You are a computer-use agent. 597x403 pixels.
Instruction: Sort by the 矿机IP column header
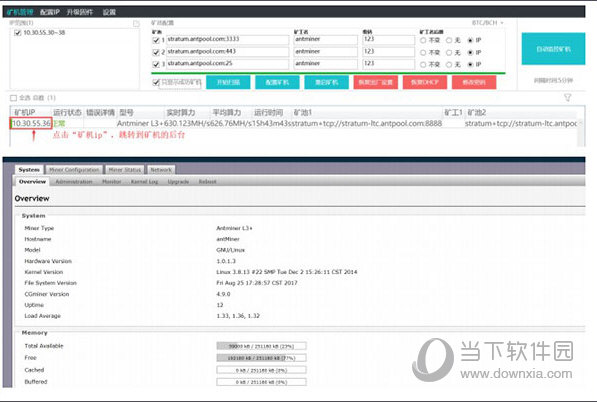[x=24, y=112]
